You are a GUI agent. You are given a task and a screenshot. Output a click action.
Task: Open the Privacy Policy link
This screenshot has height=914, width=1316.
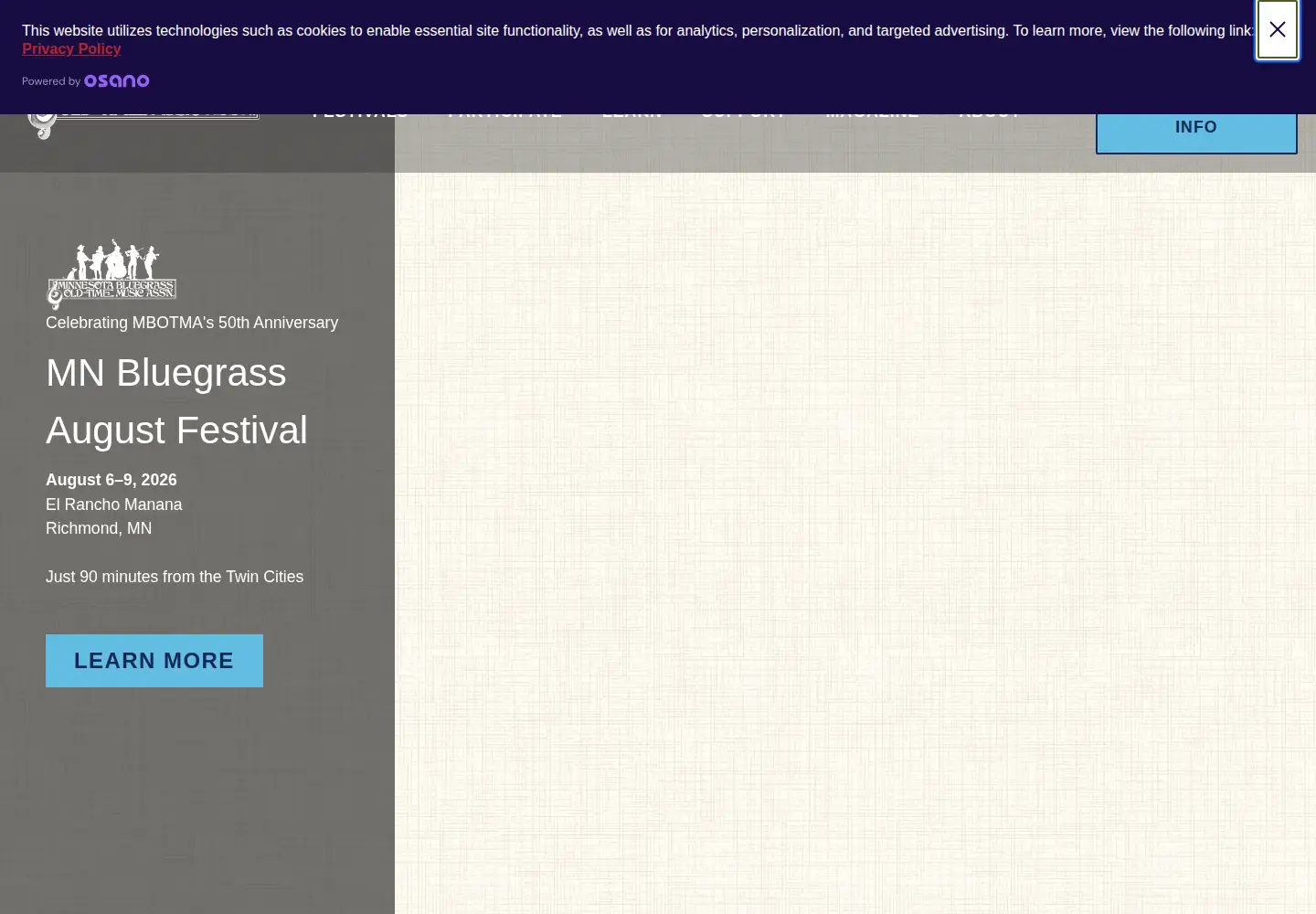pos(71,49)
